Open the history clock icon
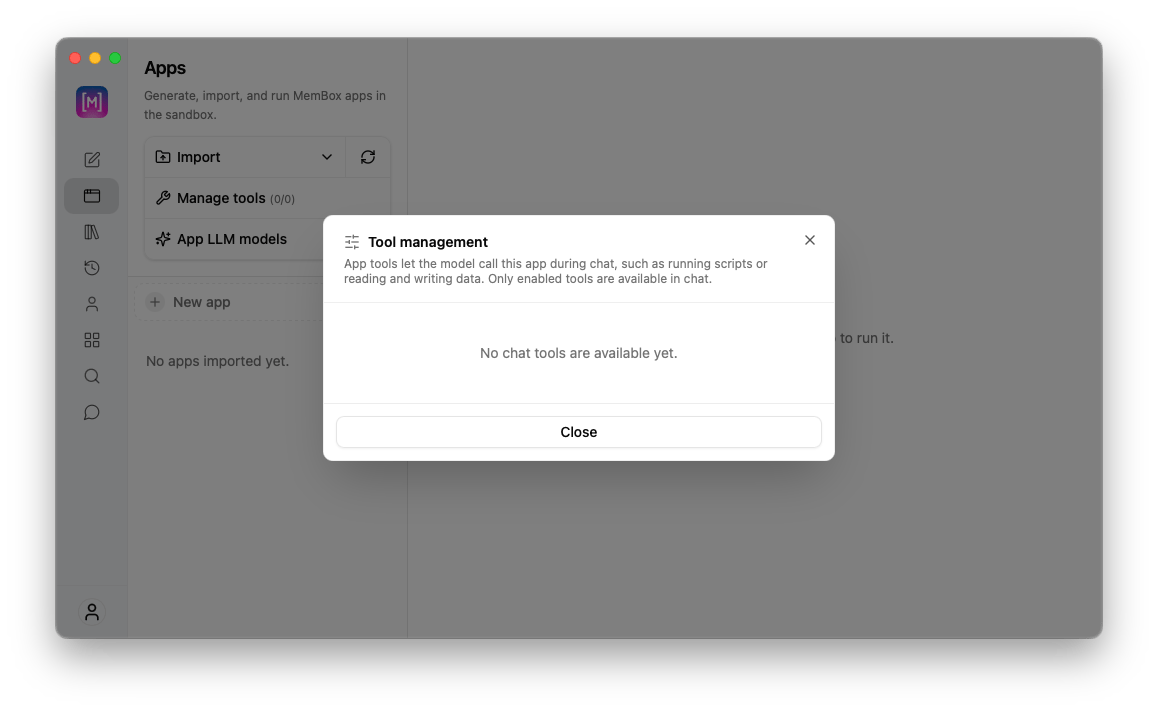 [x=92, y=268]
